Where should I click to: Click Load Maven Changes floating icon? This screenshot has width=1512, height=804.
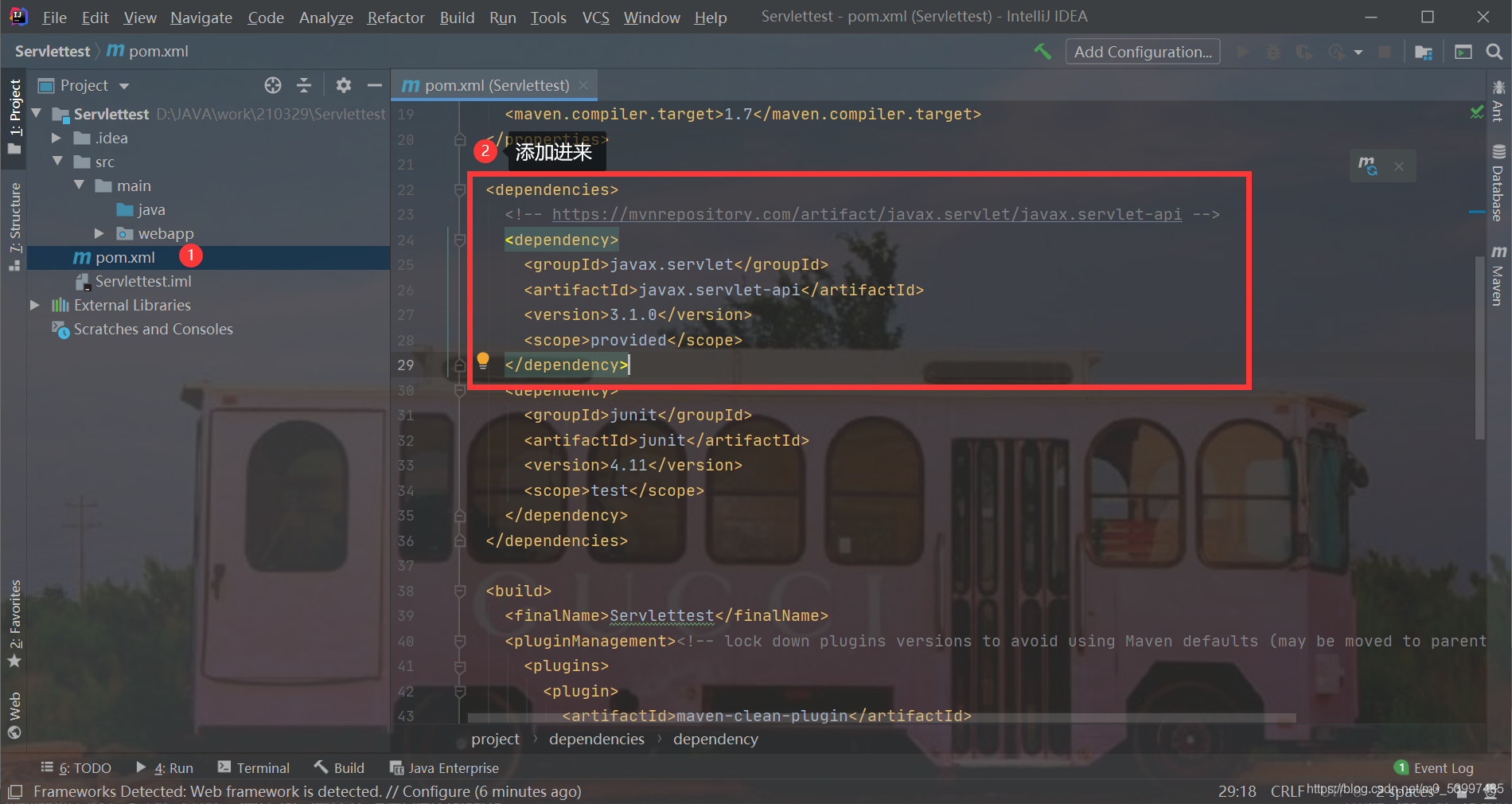tap(1368, 166)
